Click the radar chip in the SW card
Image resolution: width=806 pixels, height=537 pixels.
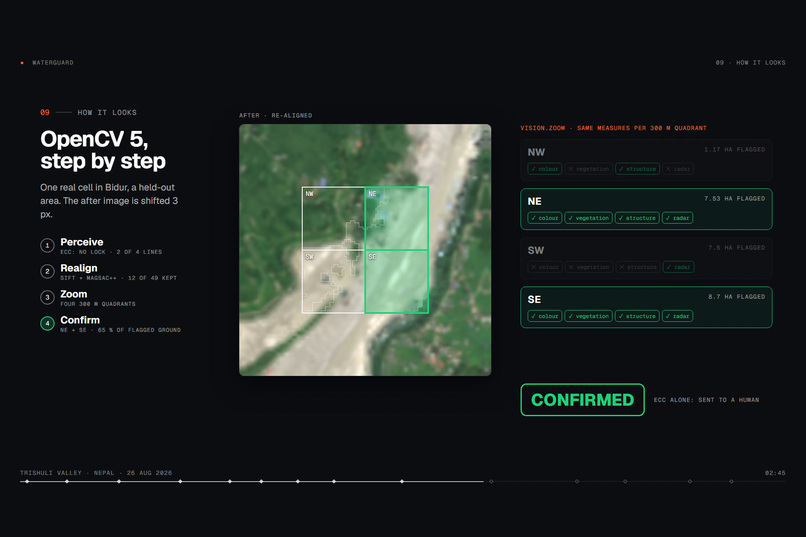[678, 267]
